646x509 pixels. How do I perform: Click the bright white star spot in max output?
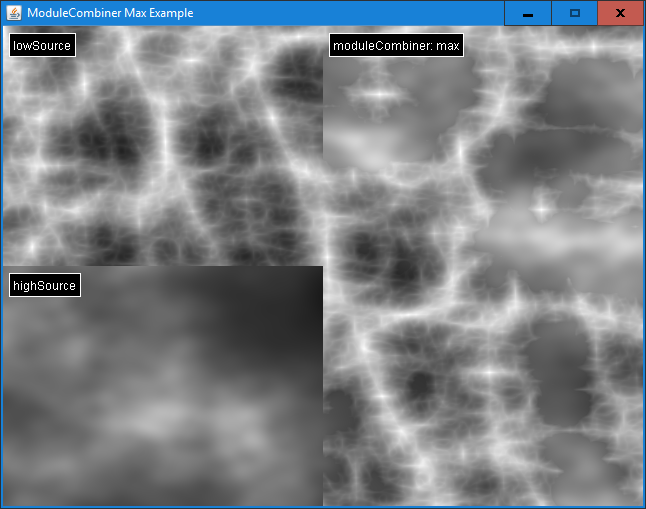541,209
